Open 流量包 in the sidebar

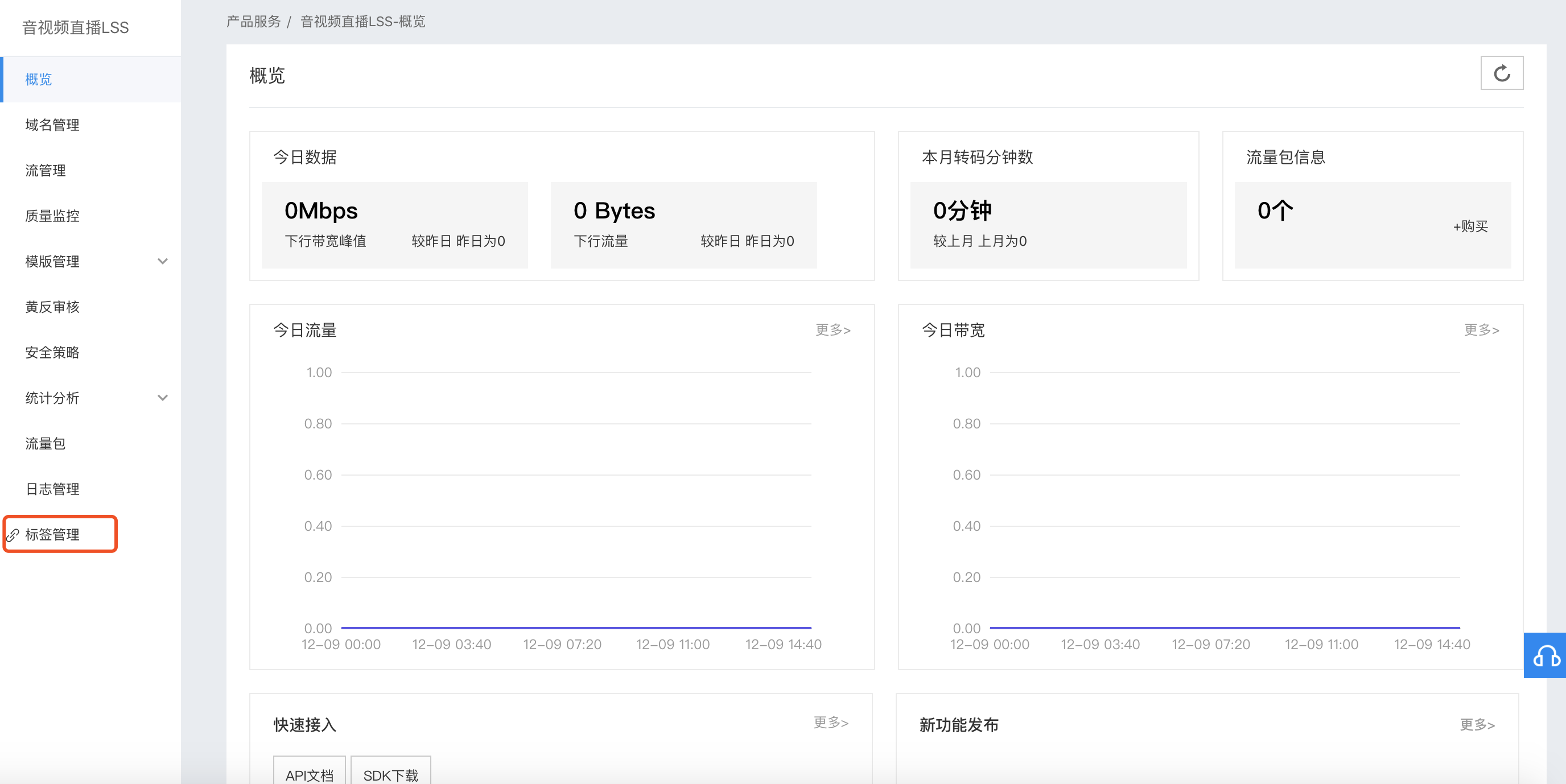[x=46, y=444]
